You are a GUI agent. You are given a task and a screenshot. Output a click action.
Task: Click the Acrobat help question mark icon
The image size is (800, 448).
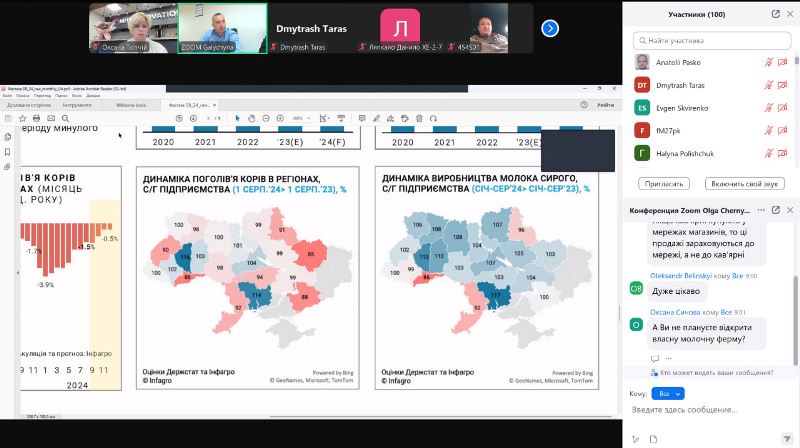584,105
